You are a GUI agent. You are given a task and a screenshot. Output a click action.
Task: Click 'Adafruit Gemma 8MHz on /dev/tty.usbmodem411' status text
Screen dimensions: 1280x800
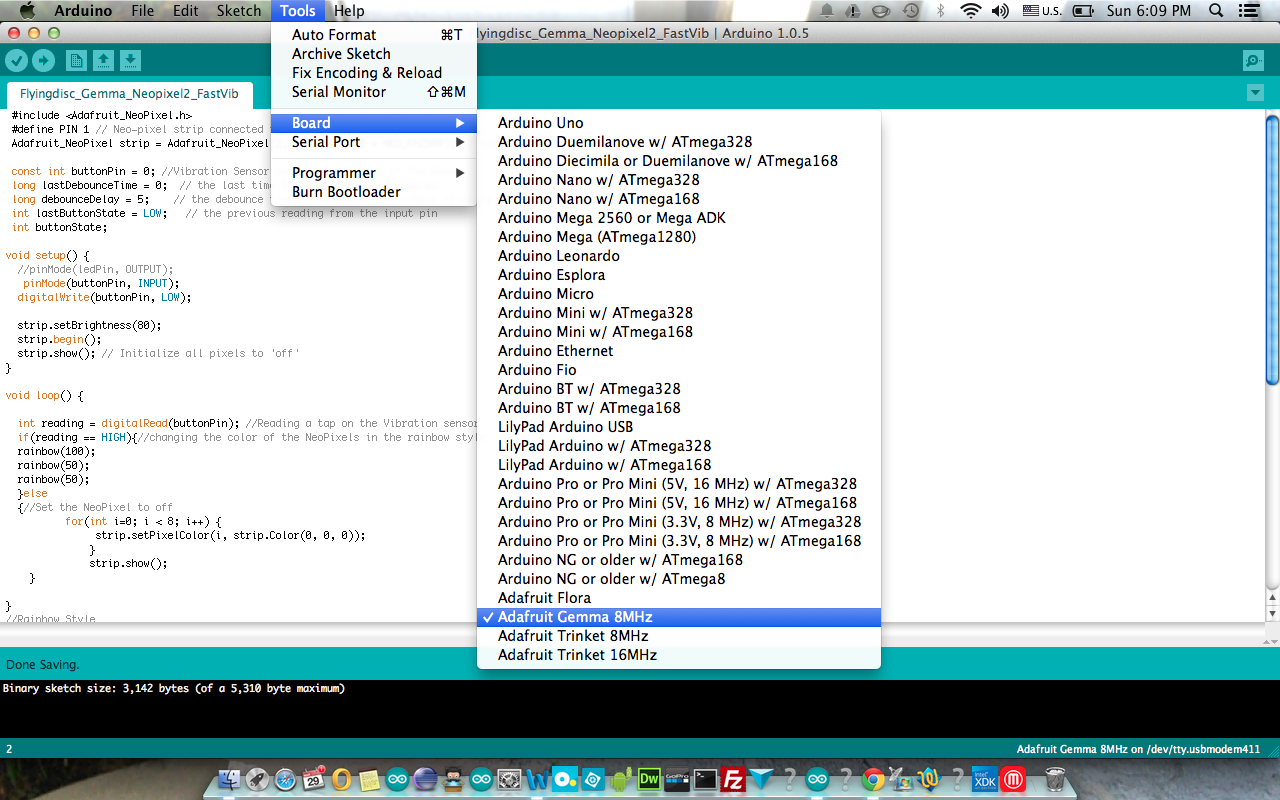pos(1138,749)
